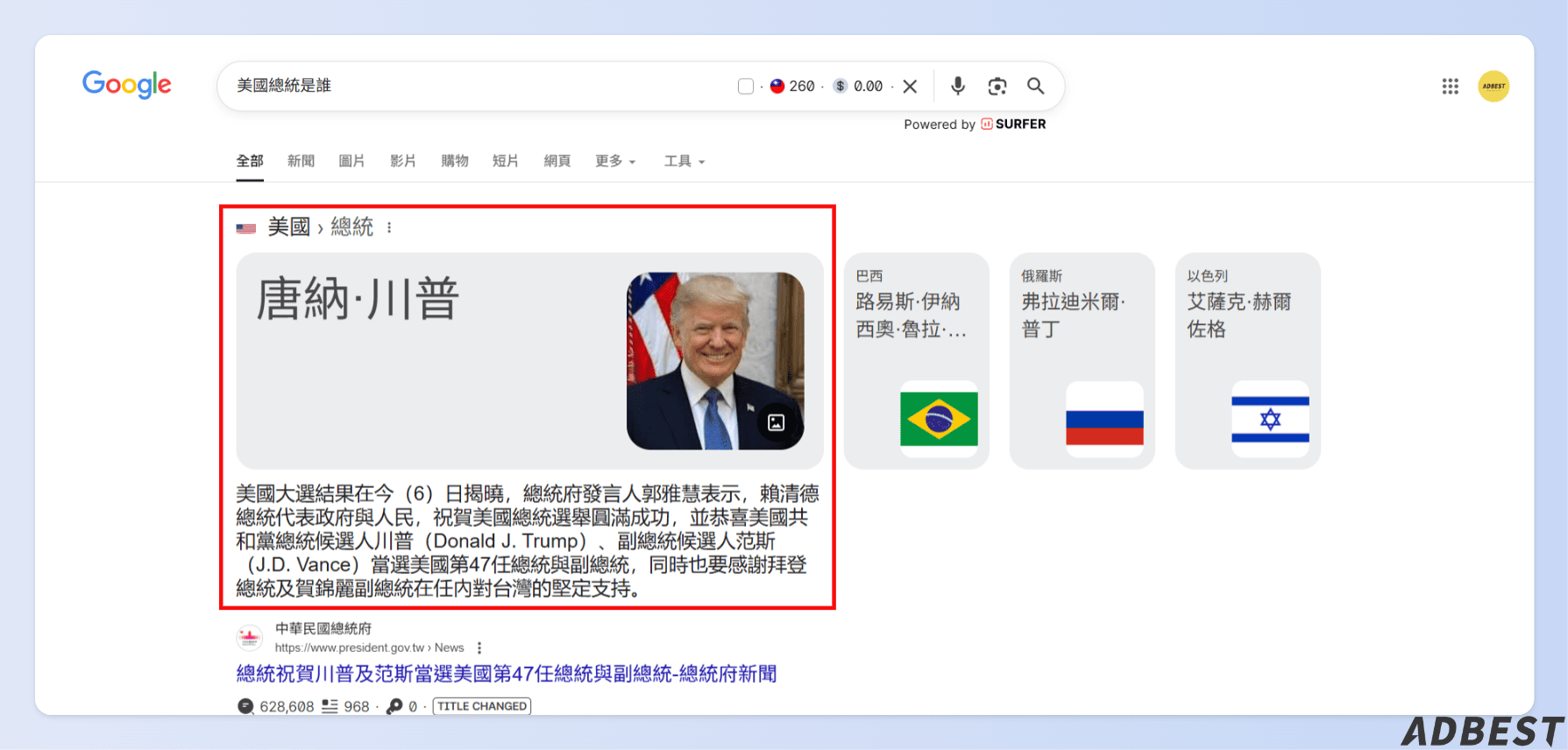Click the 美國 breadcrumb
This screenshot has height=750, width=1568.
tap(289, 227)
